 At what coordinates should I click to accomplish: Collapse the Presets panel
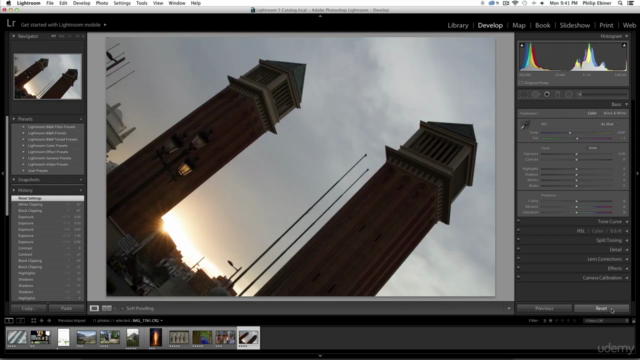point(13,119)
